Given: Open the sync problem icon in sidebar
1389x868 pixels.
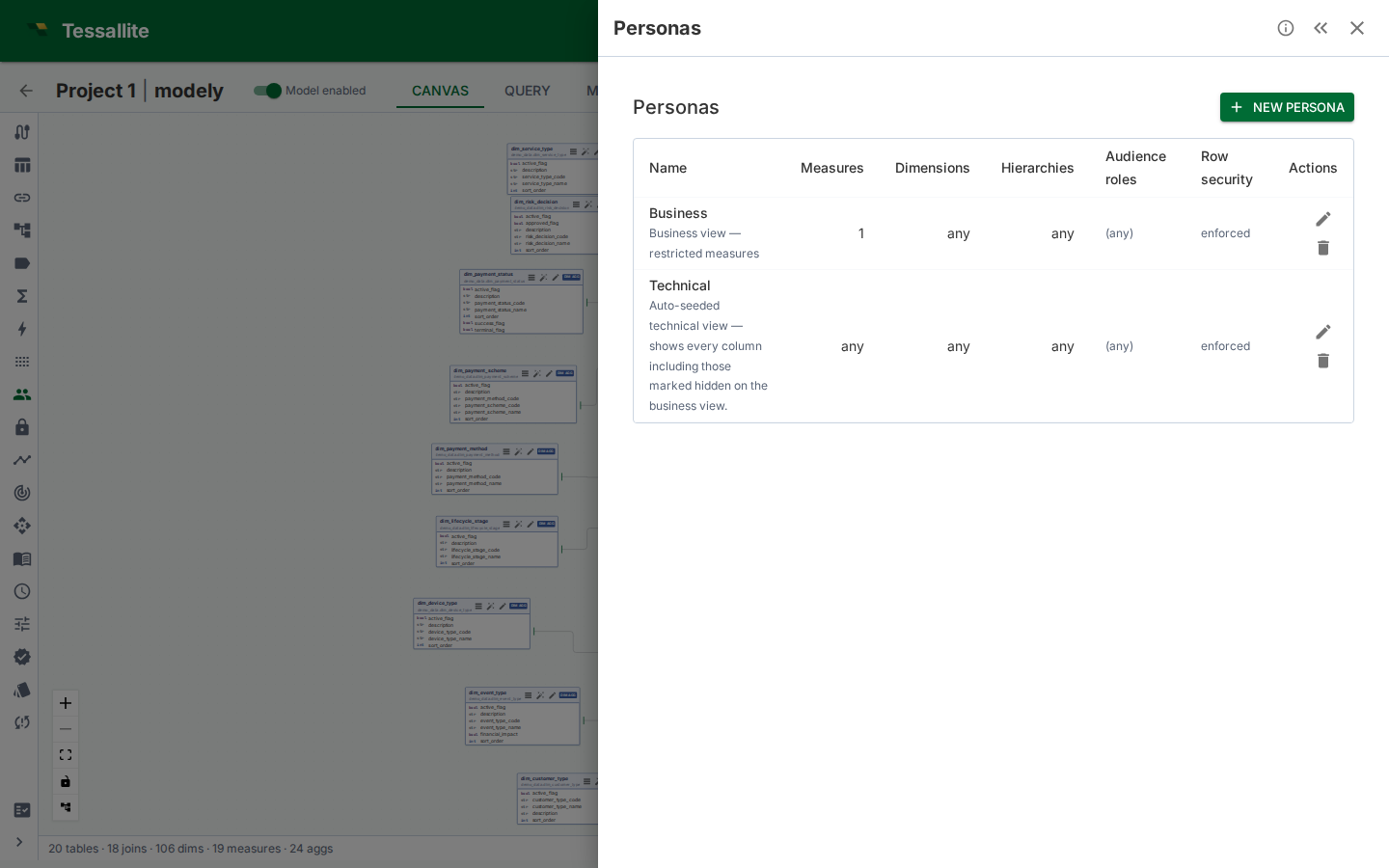Looking at the screenshot, I should 21,722.
